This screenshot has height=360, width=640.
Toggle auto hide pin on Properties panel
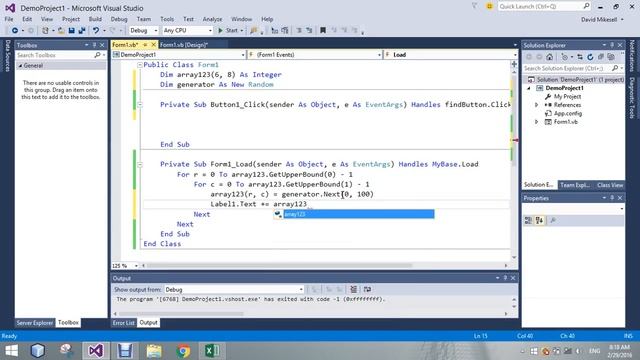(612, 198)
